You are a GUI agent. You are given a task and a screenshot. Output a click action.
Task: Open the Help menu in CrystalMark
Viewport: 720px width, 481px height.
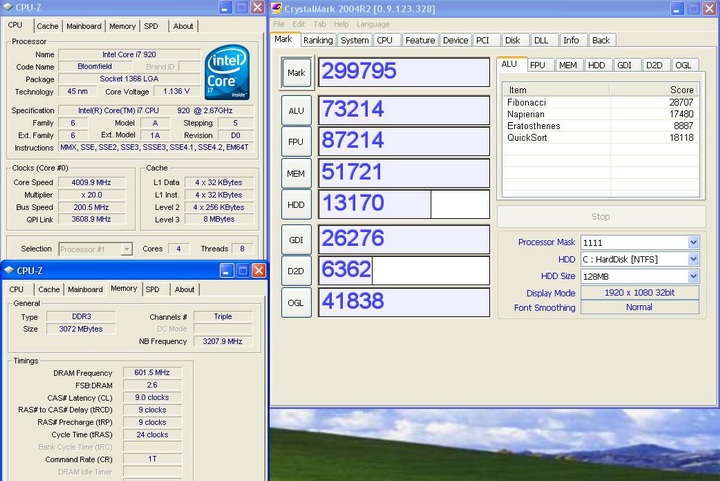(x=341, y=24)
